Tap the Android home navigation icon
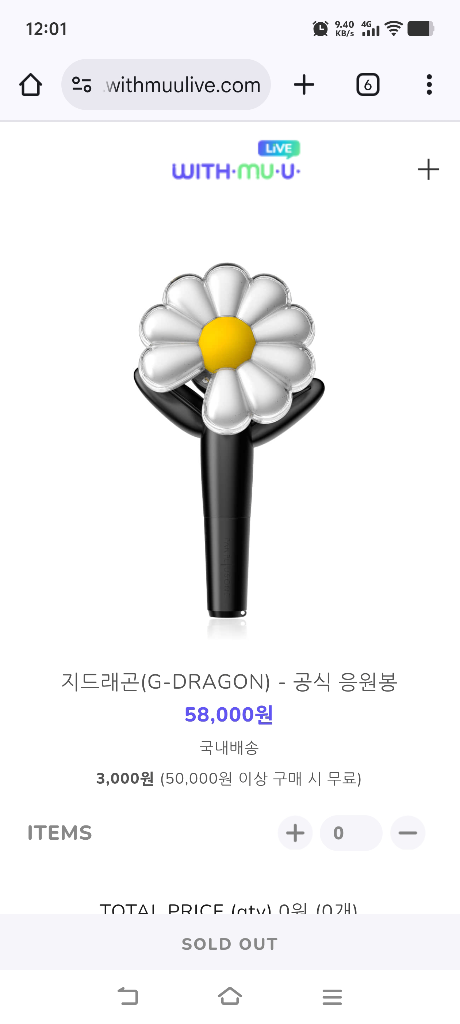Viewport: 460px width, 1024px height. (x=230, y=997)
